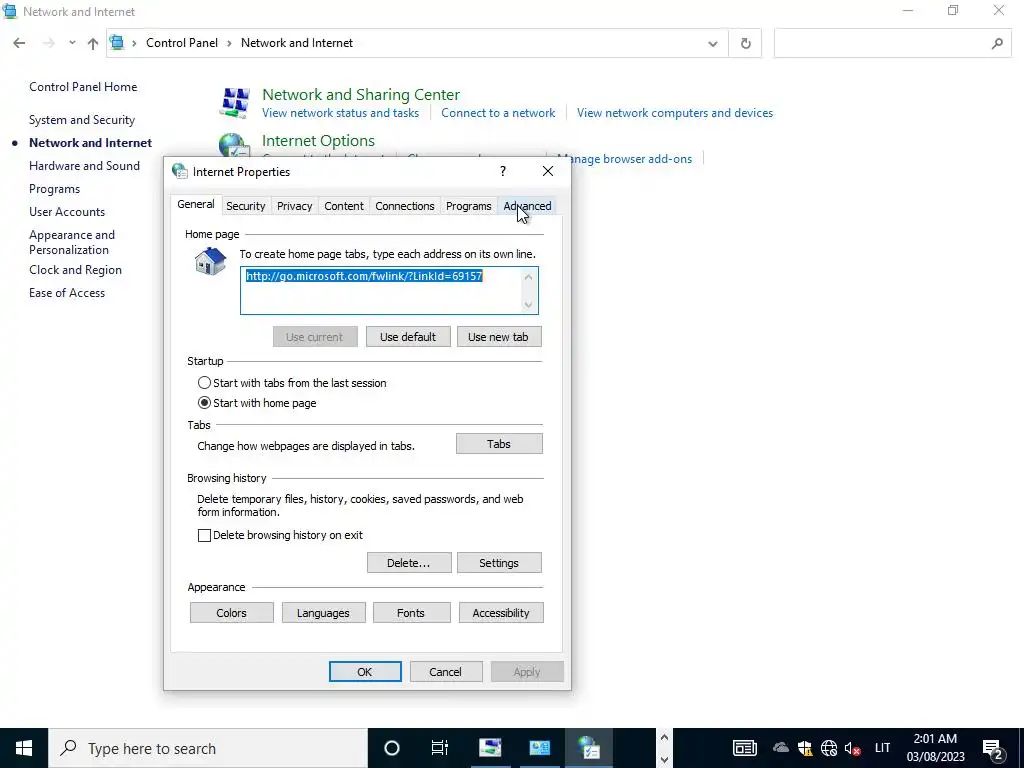Expand the address bar history dropdown
The height and width of the screenshot is (768, 1024).
coord(712,44)
